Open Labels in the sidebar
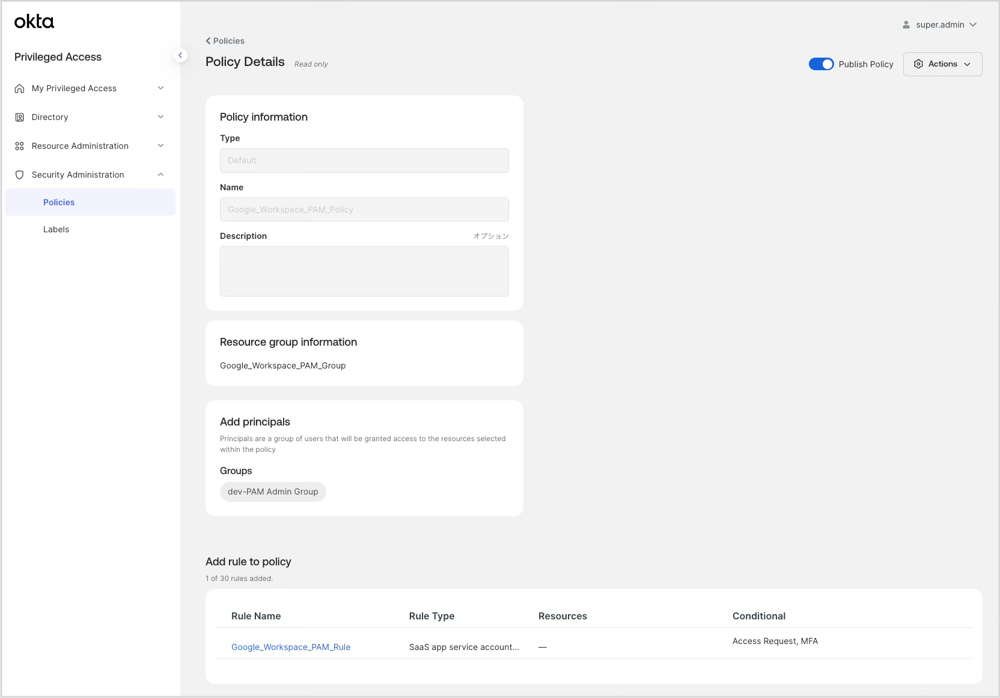This screenshot has width=1000, height=698. click(56, 229)
